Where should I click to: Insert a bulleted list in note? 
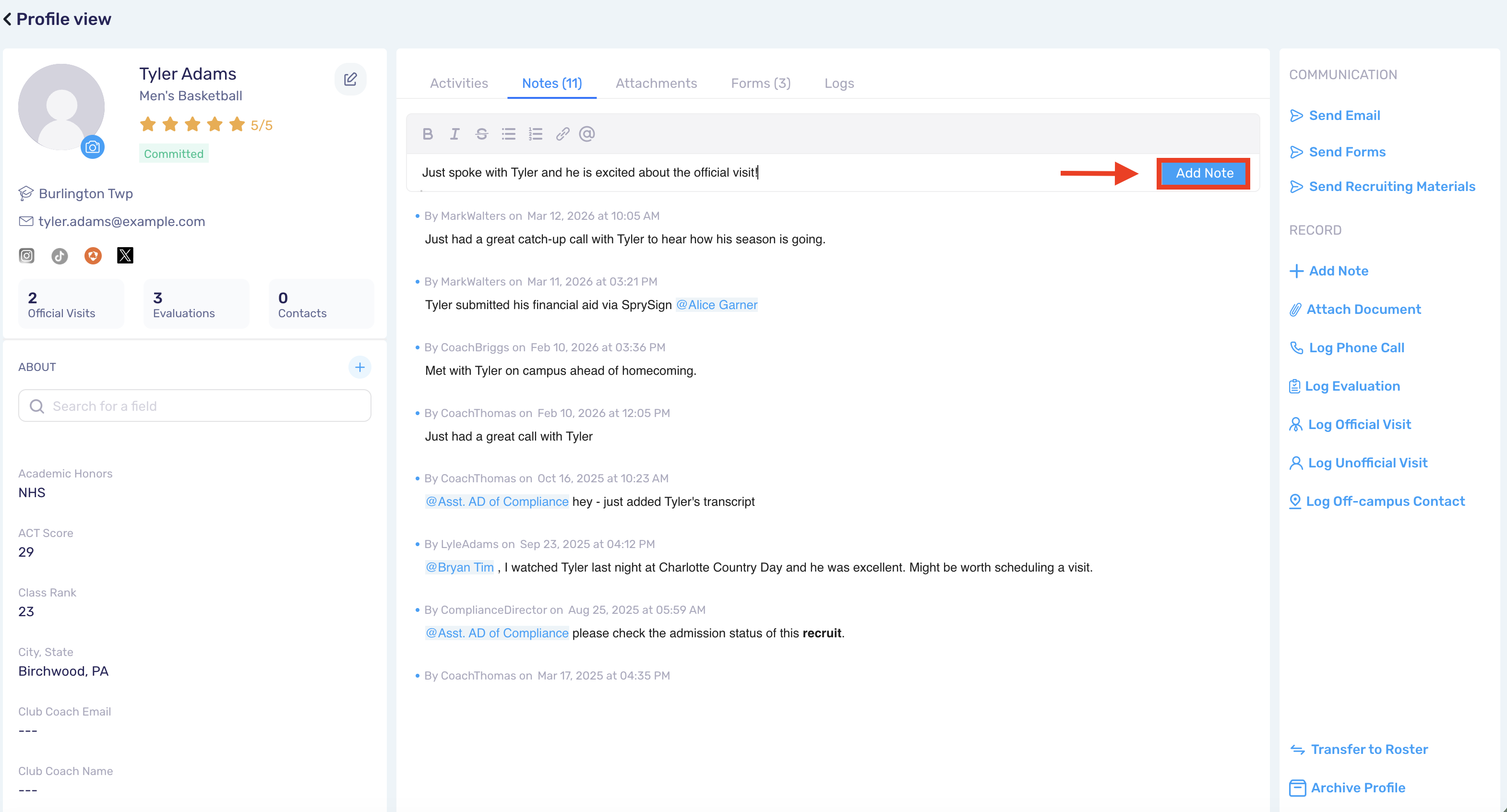click(508, 134)
